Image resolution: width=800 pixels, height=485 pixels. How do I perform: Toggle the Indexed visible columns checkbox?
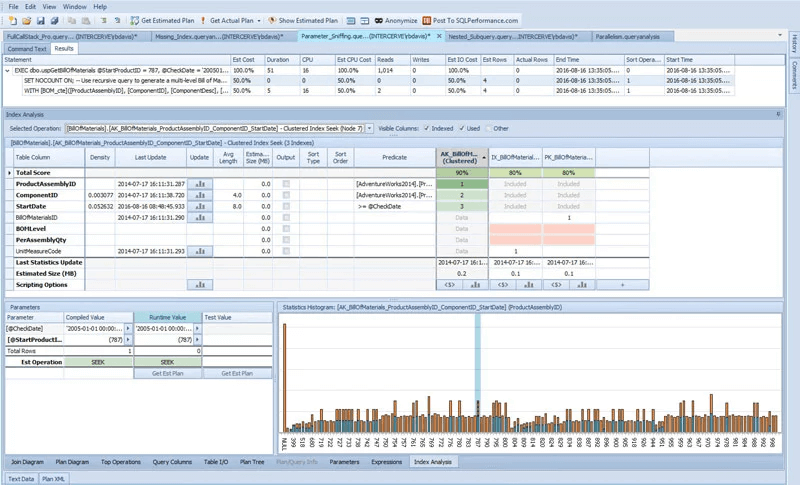[x=427, y=129]
